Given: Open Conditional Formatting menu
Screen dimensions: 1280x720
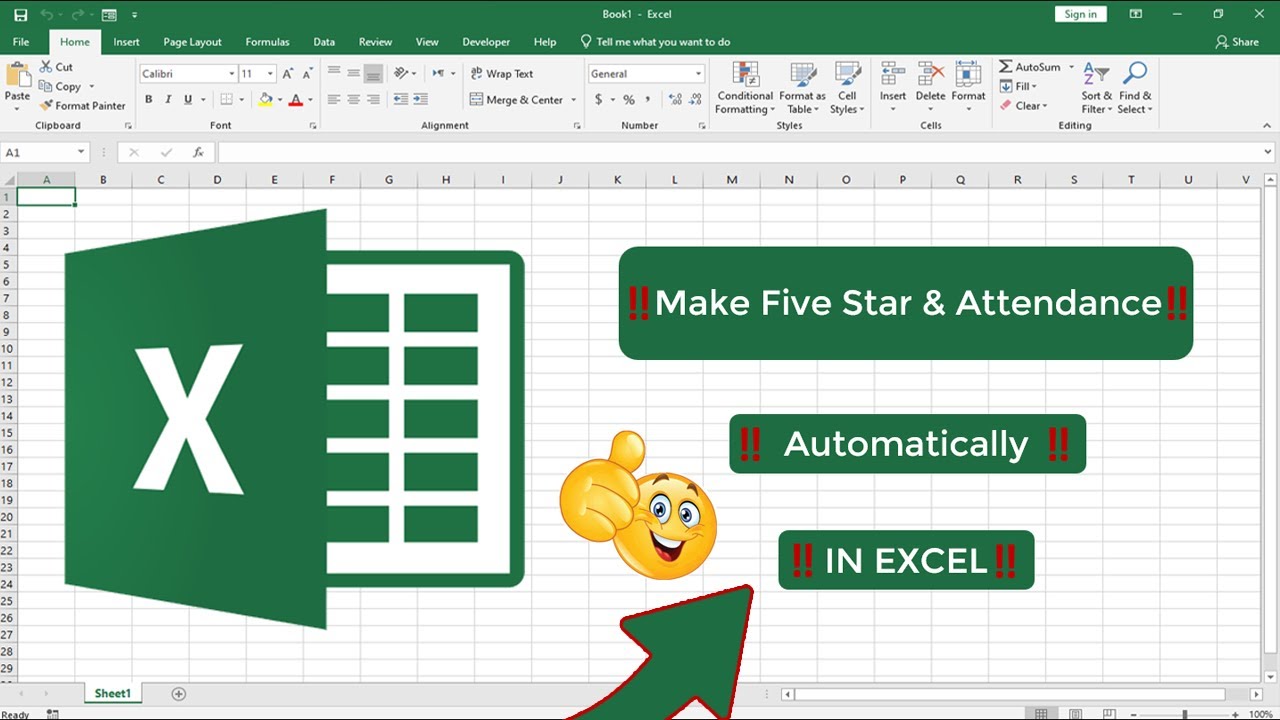Looking at the screenshot, I should (745, 88).
